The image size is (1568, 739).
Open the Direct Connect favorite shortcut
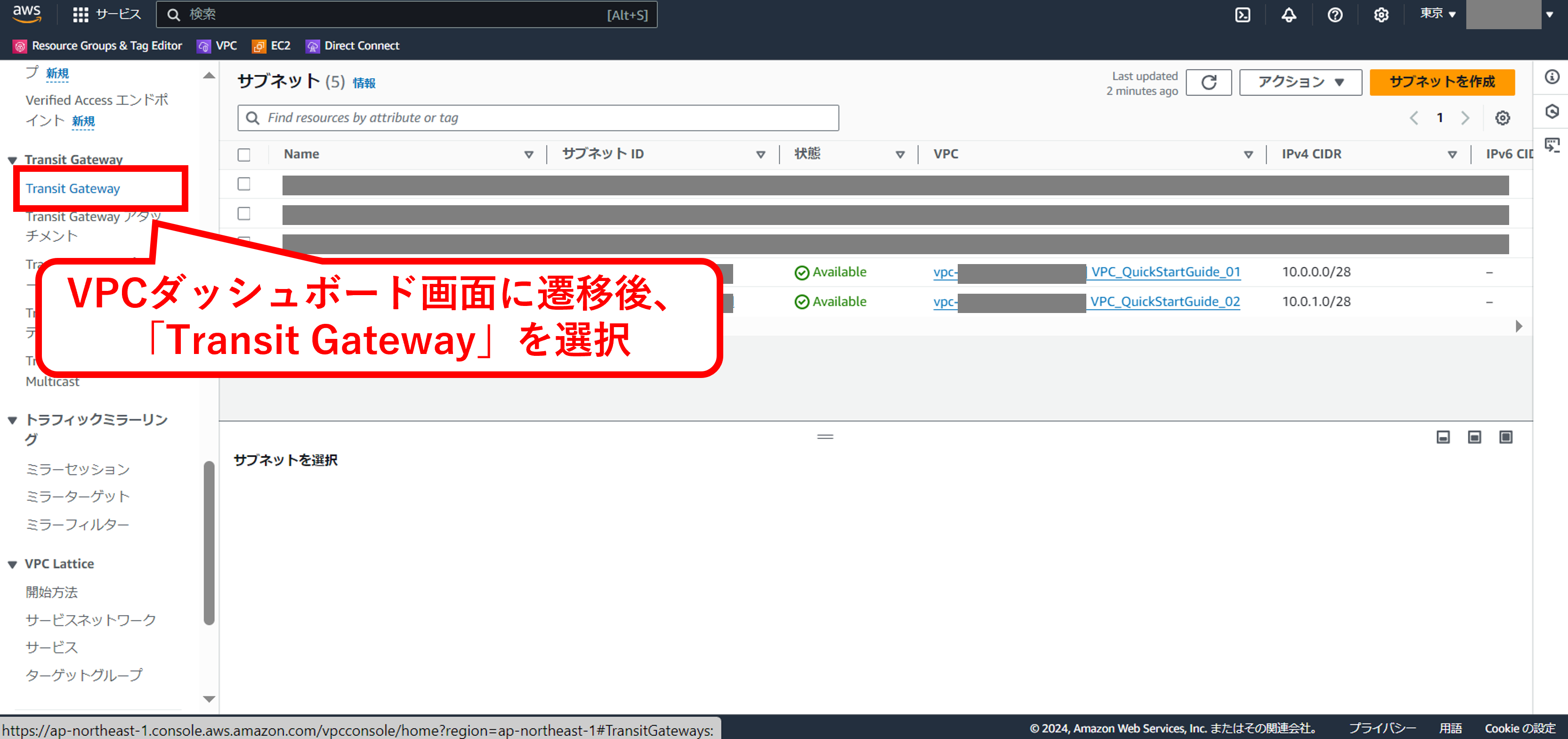(352, 46)
